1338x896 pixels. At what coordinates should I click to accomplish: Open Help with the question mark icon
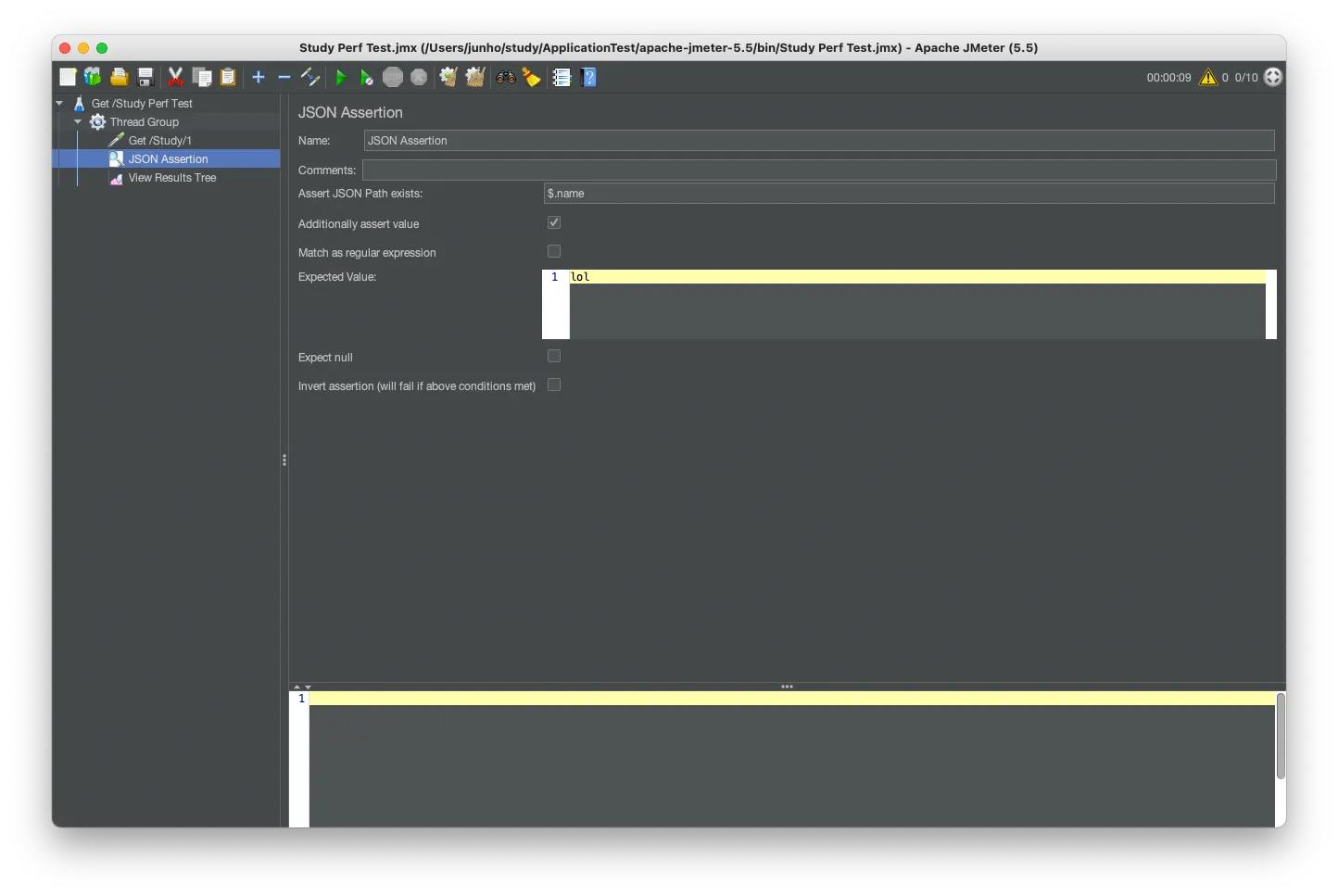[x=588, y=78]
